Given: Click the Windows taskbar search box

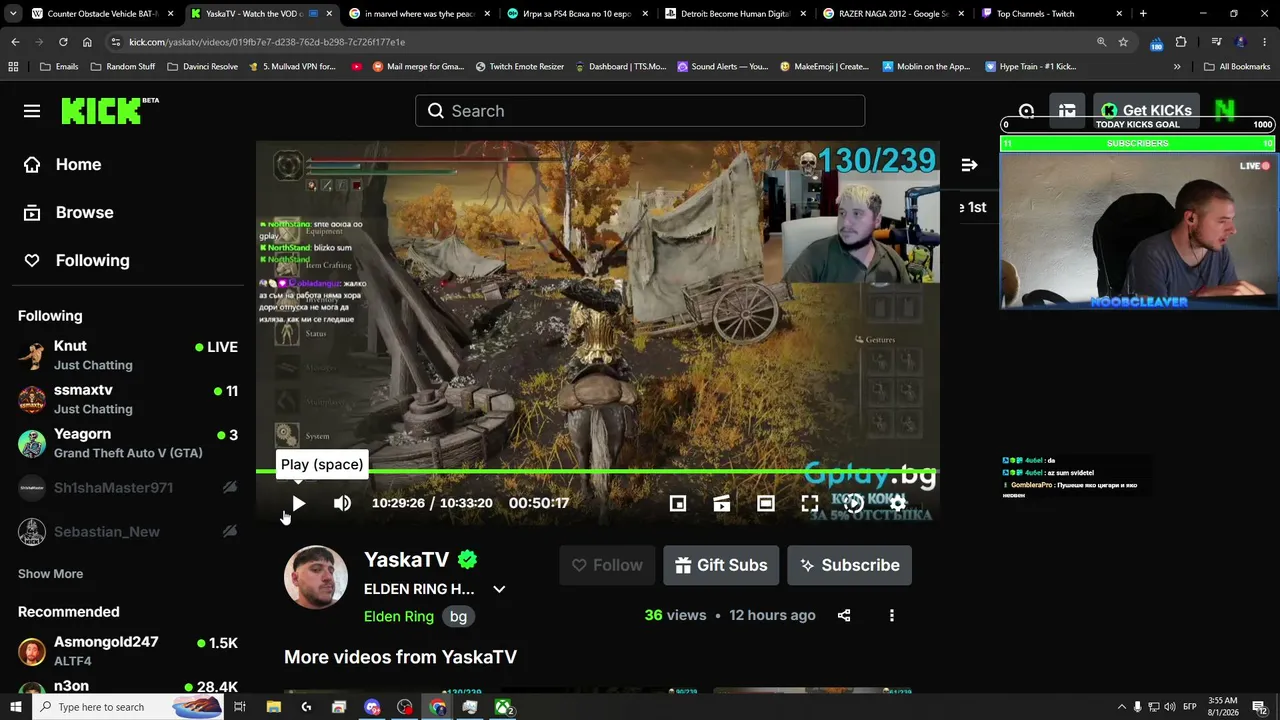Looking at the screenshot, I should click(x=127, y=707).
